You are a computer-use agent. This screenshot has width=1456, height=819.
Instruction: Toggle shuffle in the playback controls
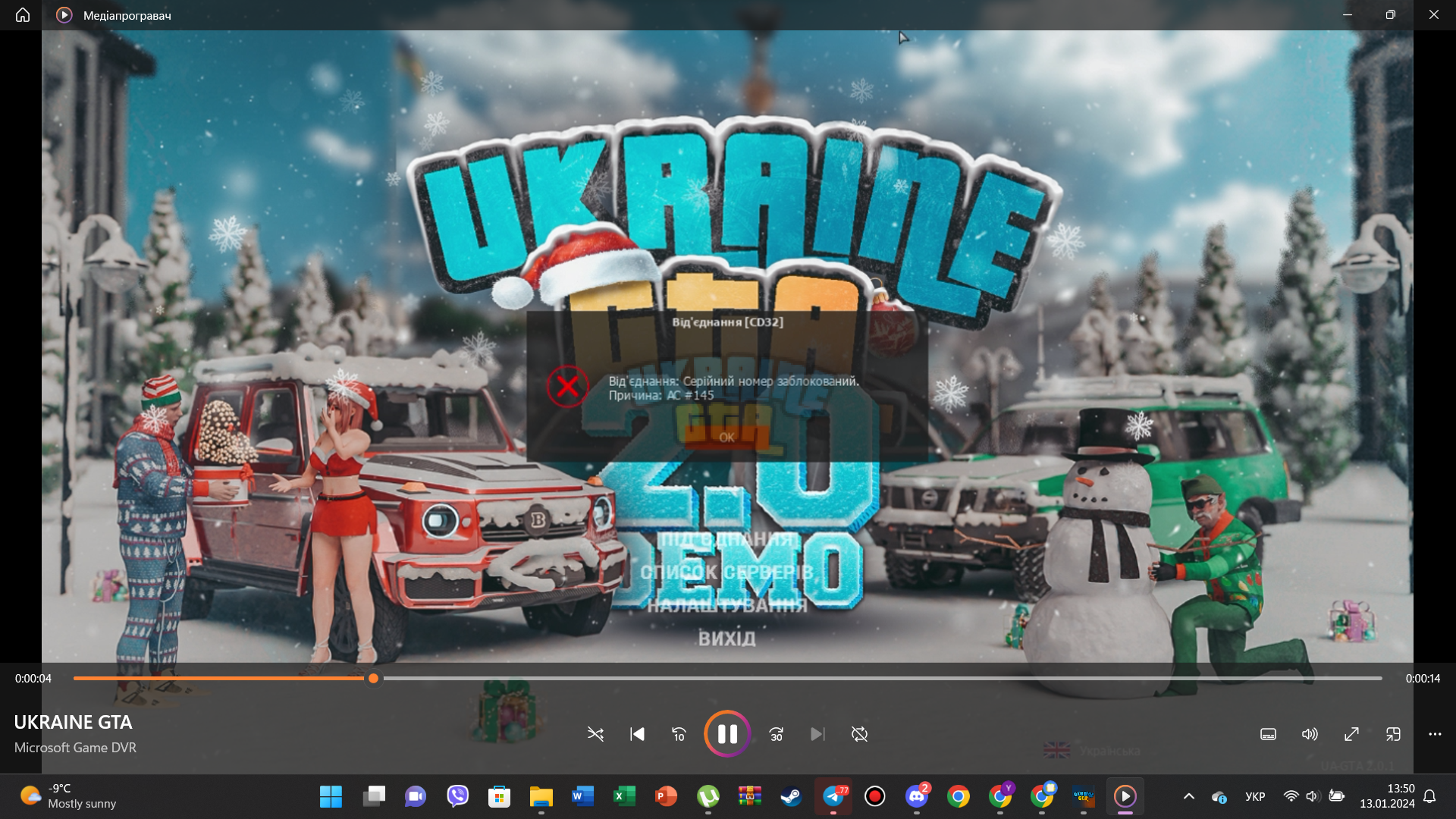tap(595, 734)
